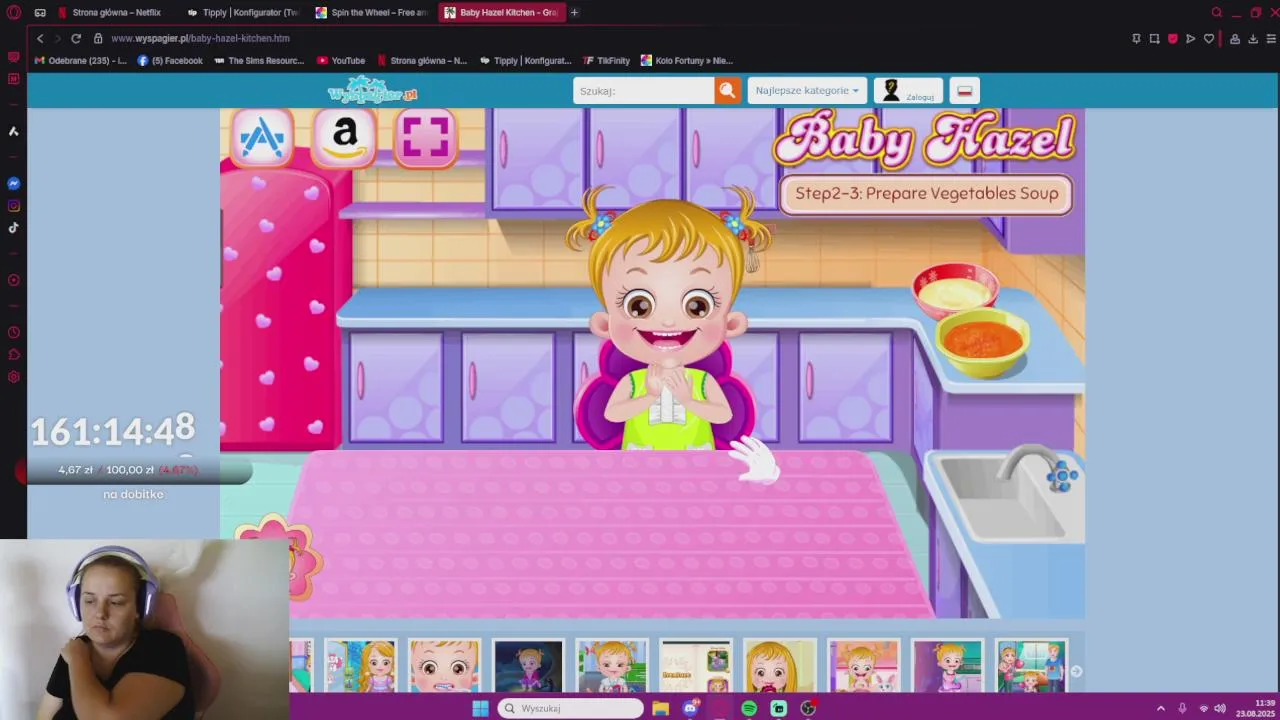Click the Wyspagier.pl site logo
Image resolution: width=1280 pixels, height=720 pixels.
pos(372,91)
